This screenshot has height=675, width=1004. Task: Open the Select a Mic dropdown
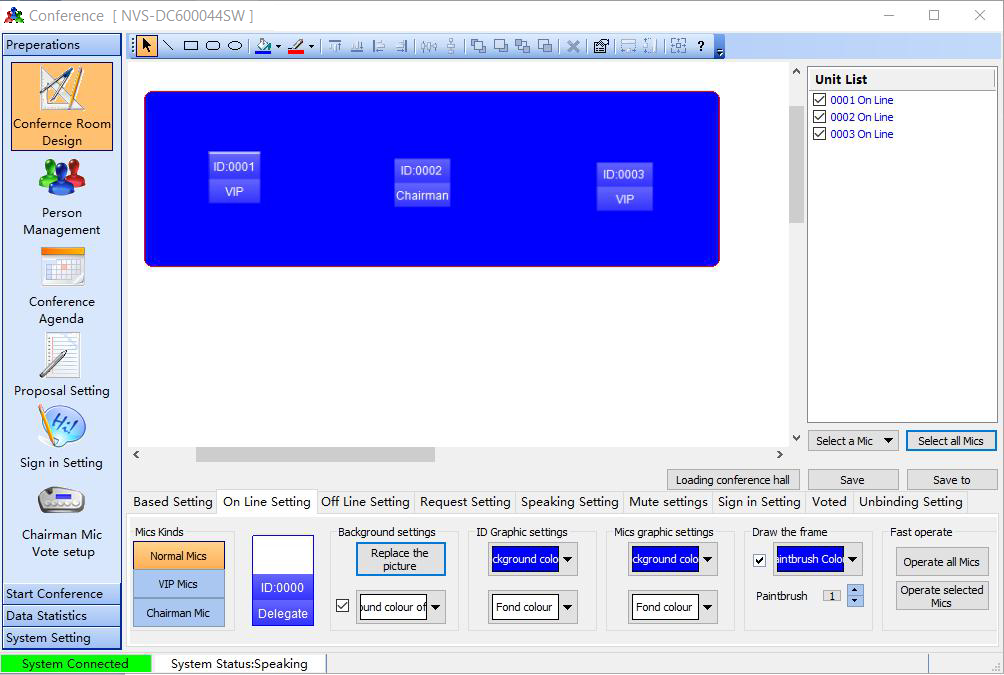coord(852,441)
